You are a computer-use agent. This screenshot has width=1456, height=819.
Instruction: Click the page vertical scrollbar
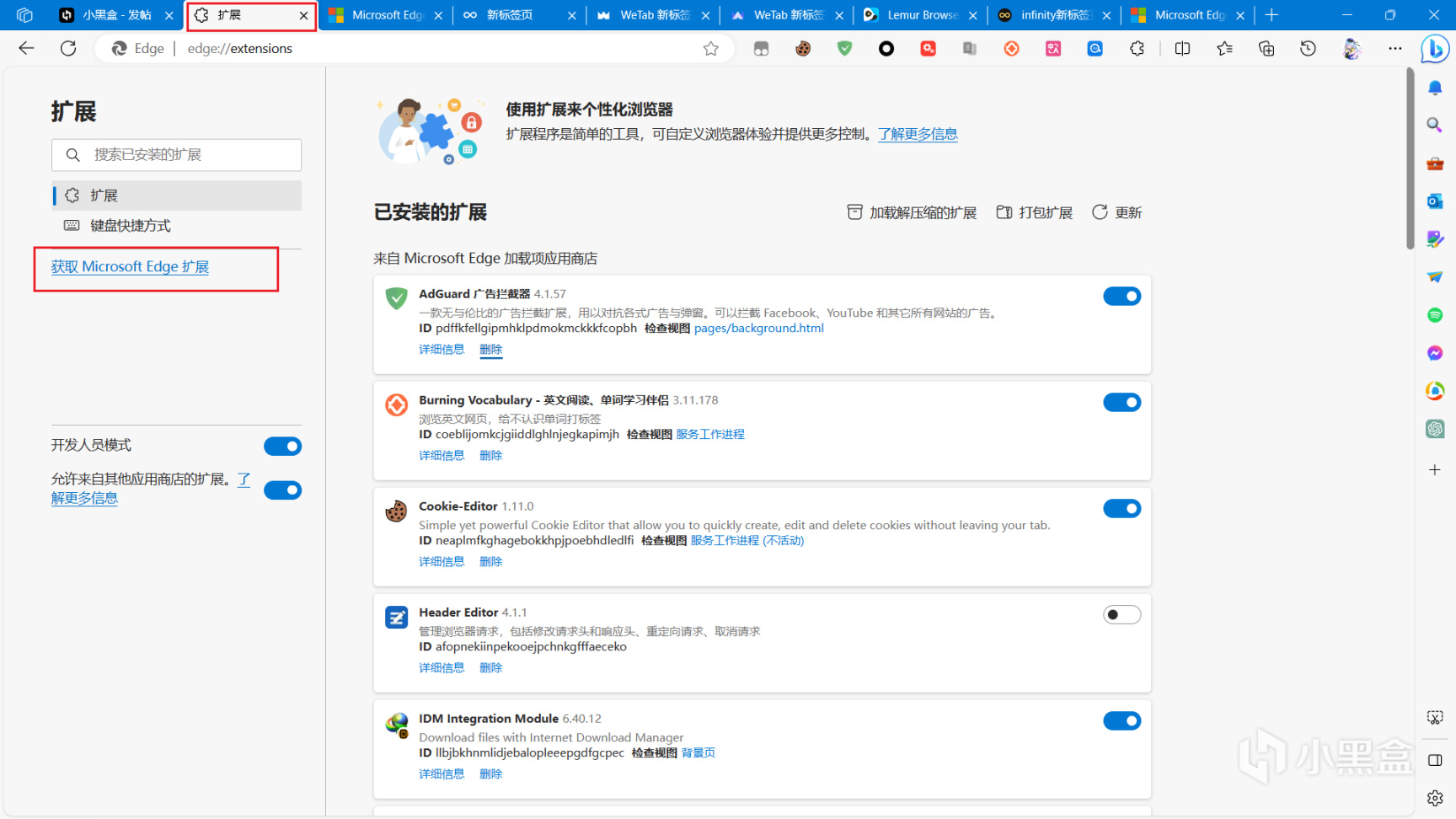(x=1410, y=159)
